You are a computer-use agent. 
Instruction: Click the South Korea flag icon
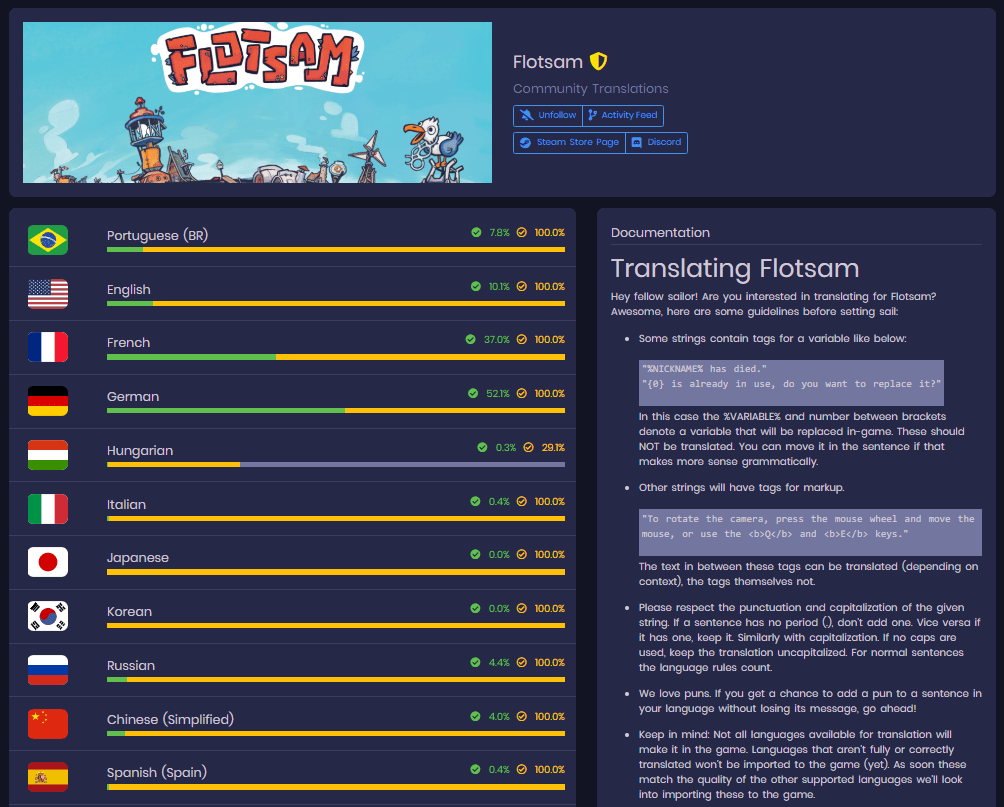pyautogui.click(x=48, y=615)
